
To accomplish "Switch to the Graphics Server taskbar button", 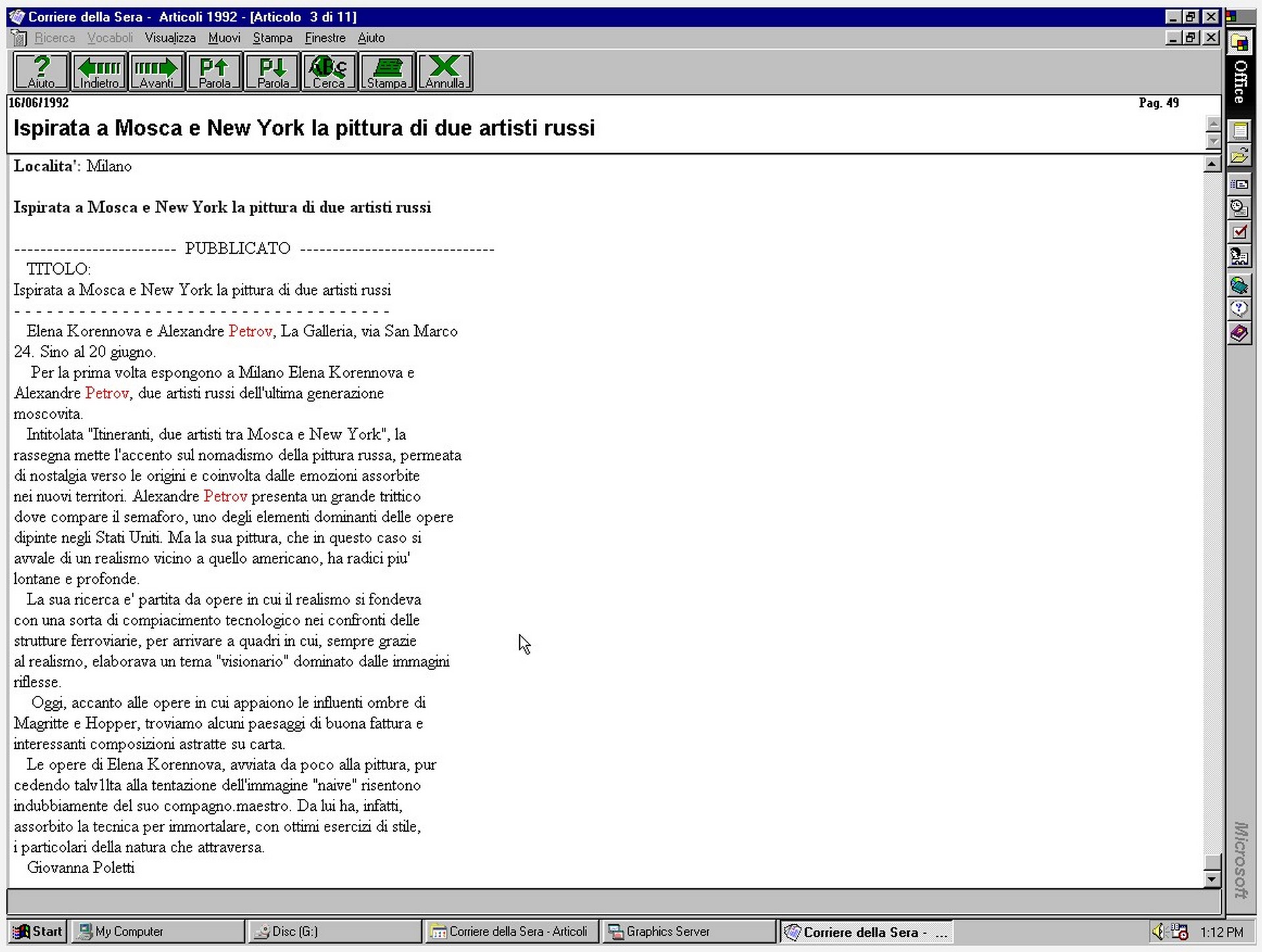I will coord(688,931).
